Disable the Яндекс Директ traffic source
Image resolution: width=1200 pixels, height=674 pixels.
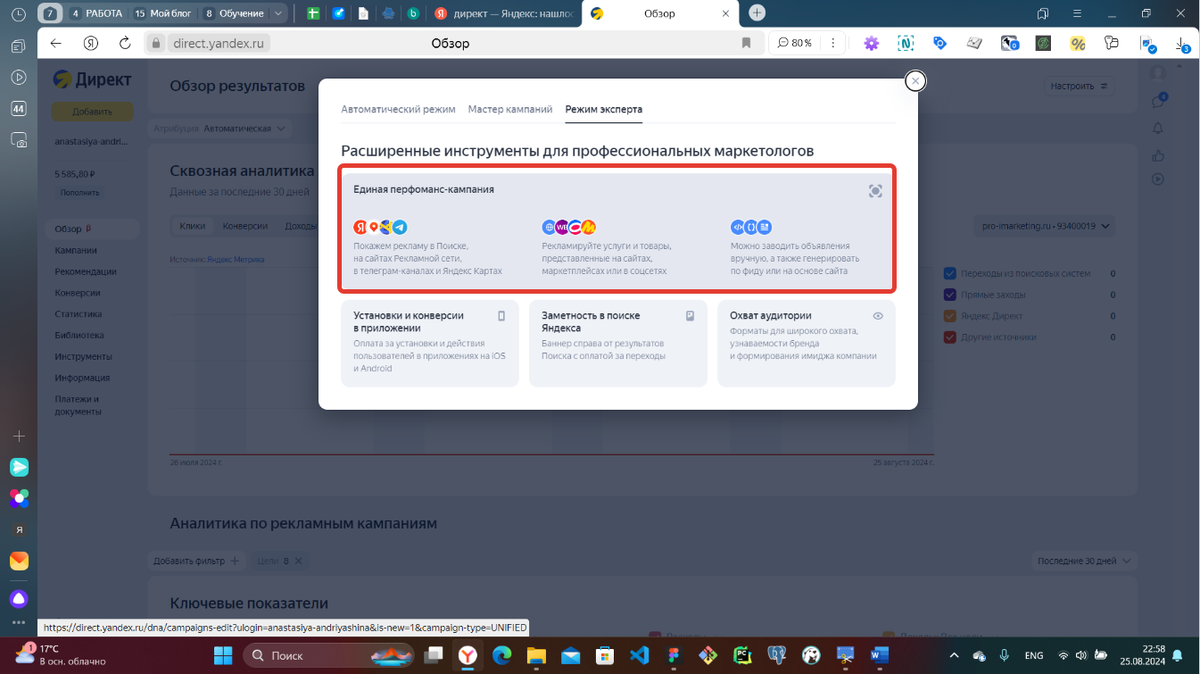click(948, 316)
